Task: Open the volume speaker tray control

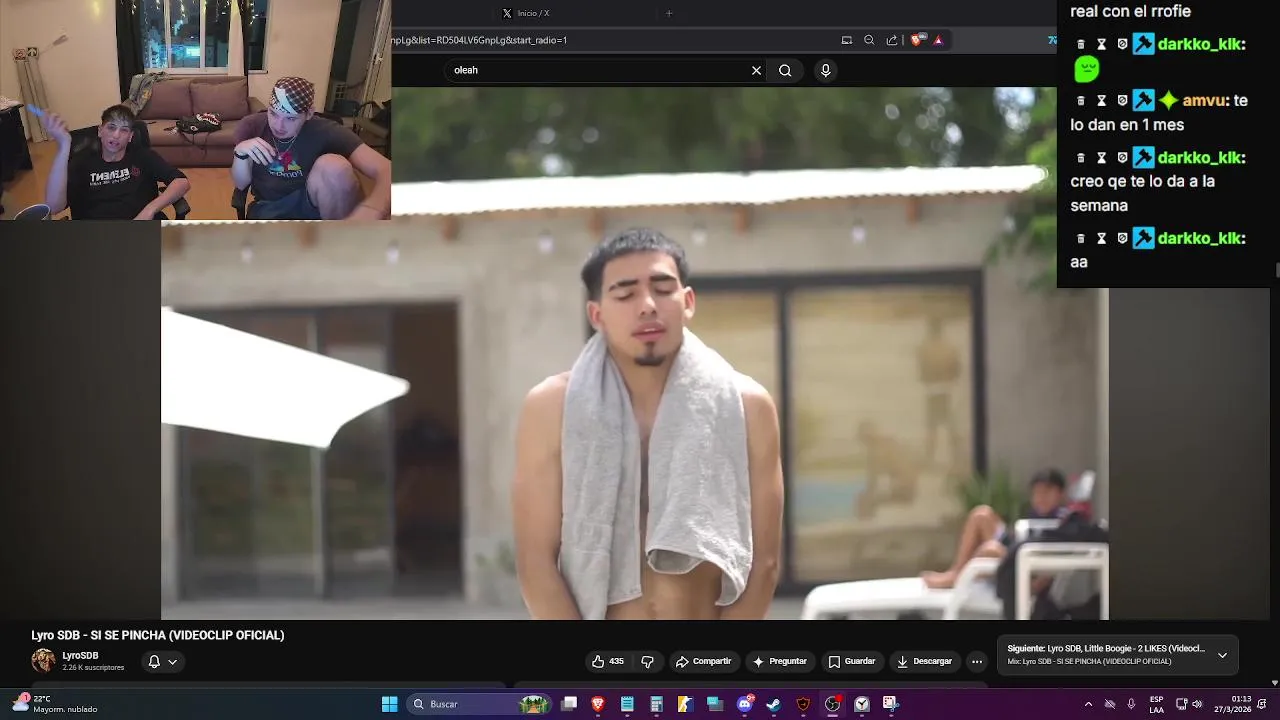Action: (1197, 704)
